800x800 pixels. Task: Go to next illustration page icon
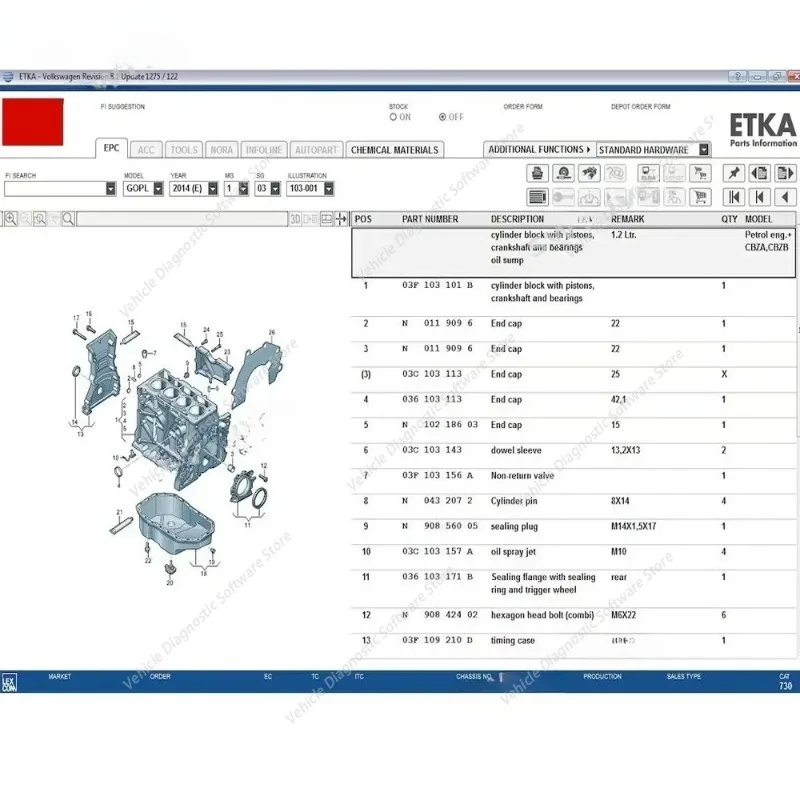click(785, 173)
